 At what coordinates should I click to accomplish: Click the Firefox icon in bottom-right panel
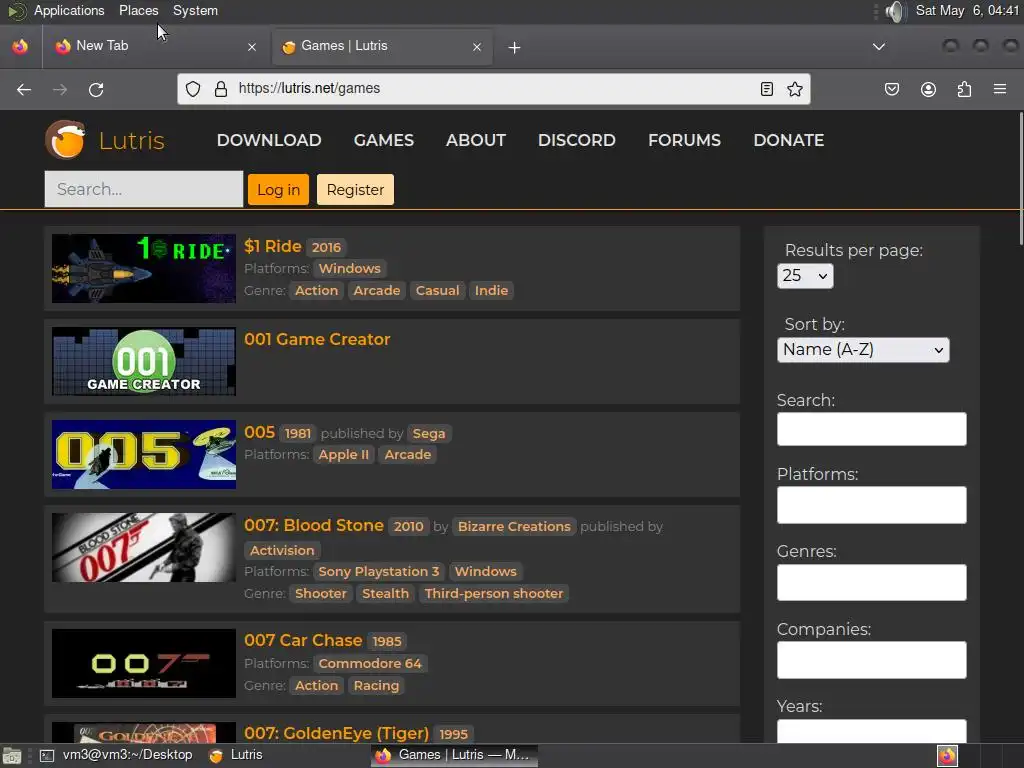948,756
